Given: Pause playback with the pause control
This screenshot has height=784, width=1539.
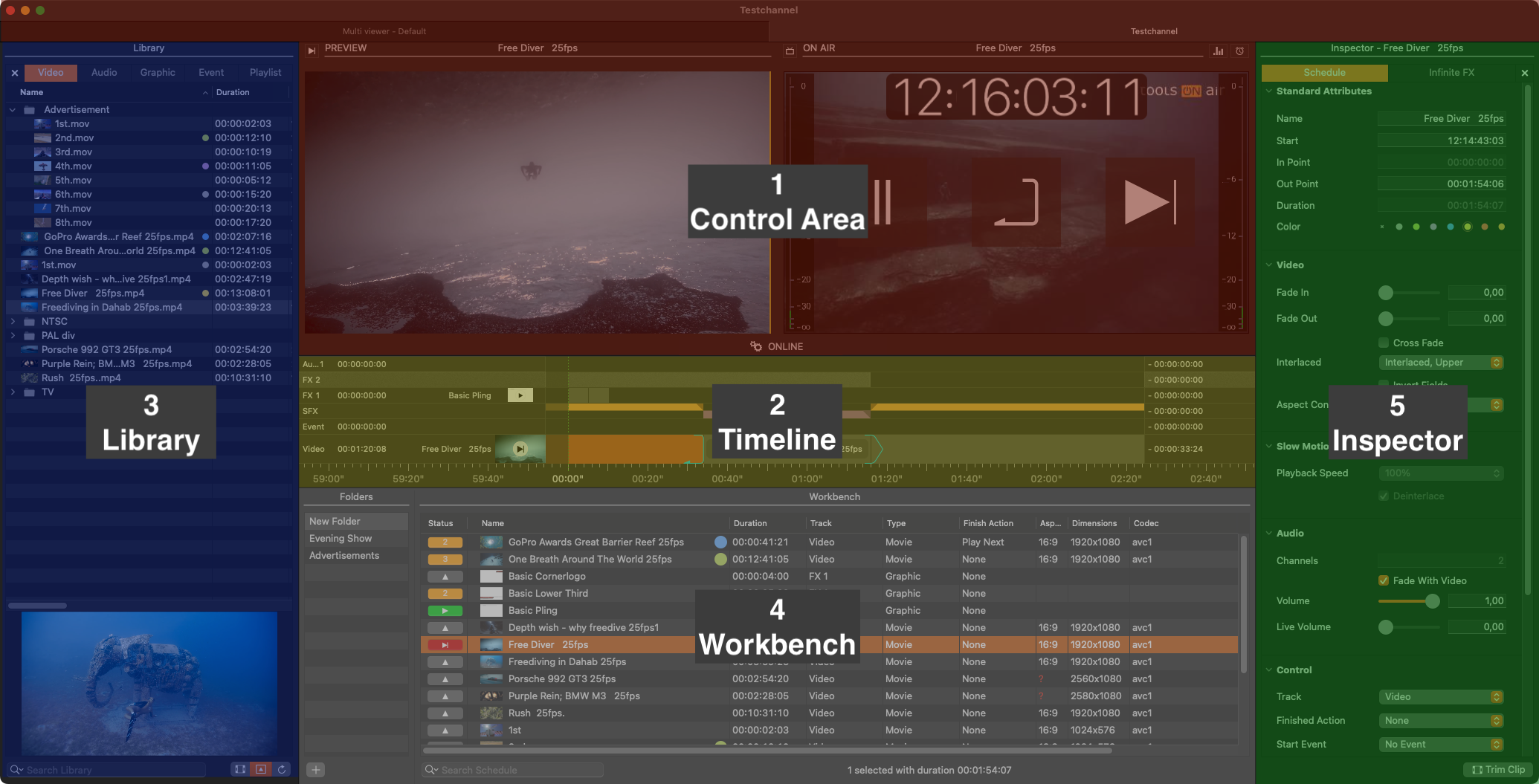Looking at the screenshot, I should click(x=883, y=201).
